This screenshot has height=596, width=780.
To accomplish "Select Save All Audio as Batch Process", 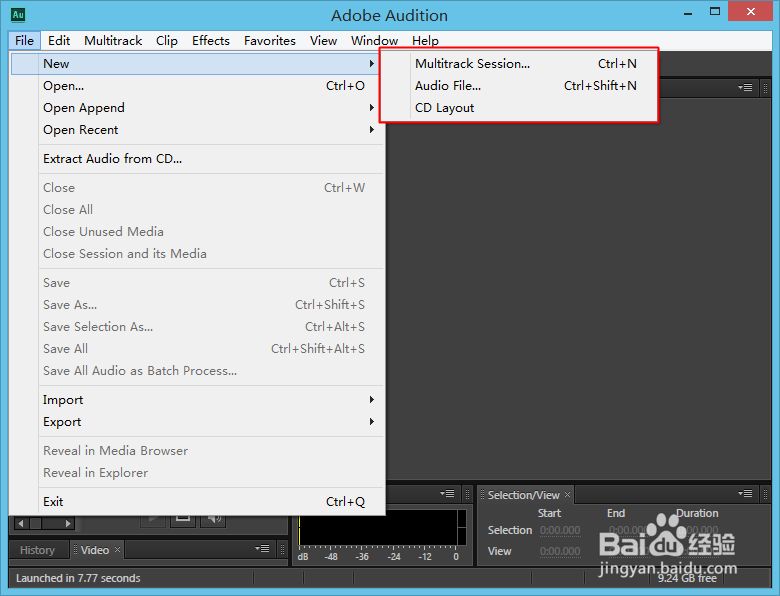I will [x=197, y=370].
